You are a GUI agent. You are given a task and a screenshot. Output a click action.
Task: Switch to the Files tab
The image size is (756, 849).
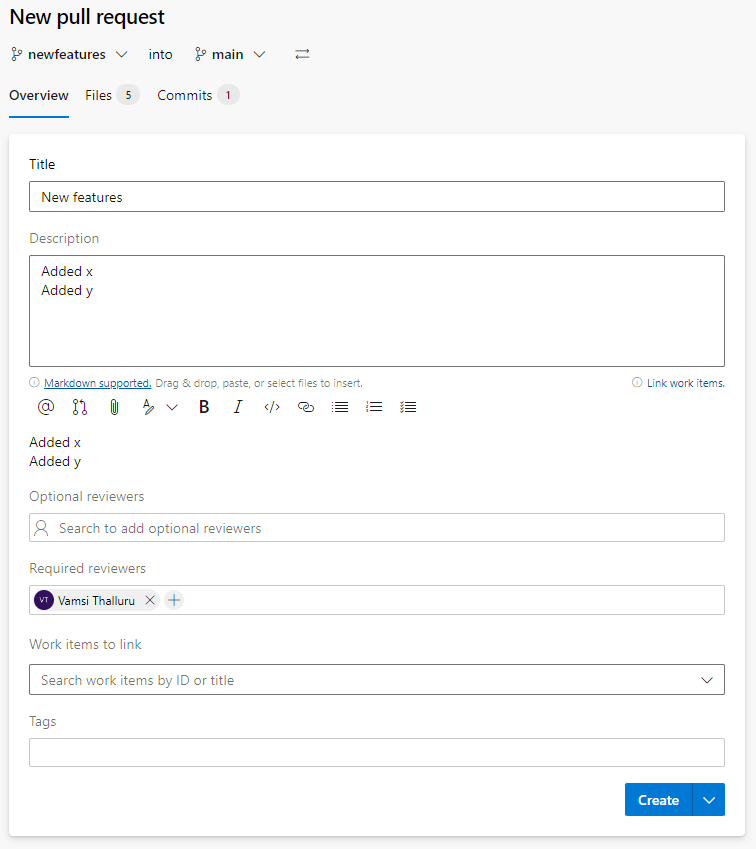coord(98,95)
